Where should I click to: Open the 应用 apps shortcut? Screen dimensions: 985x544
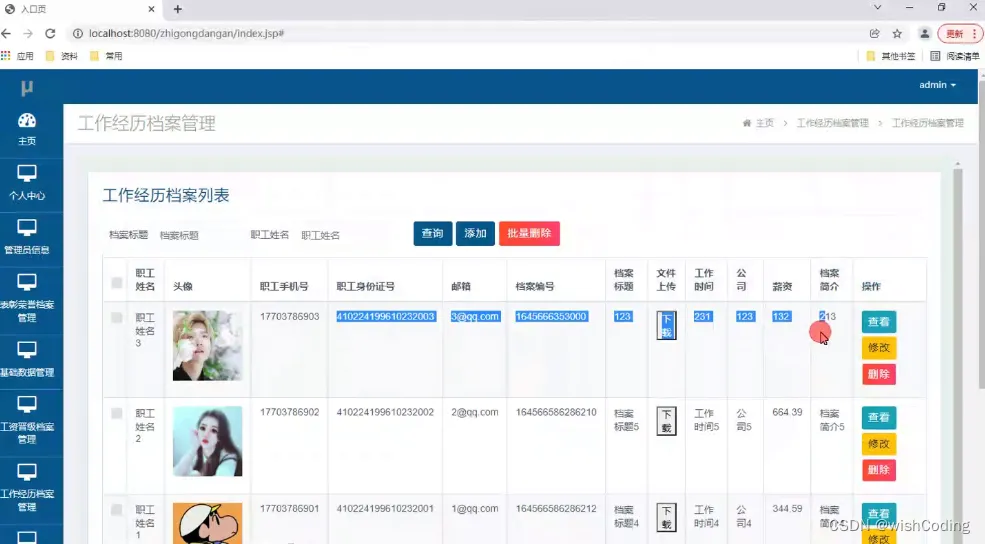click(18, 56)
